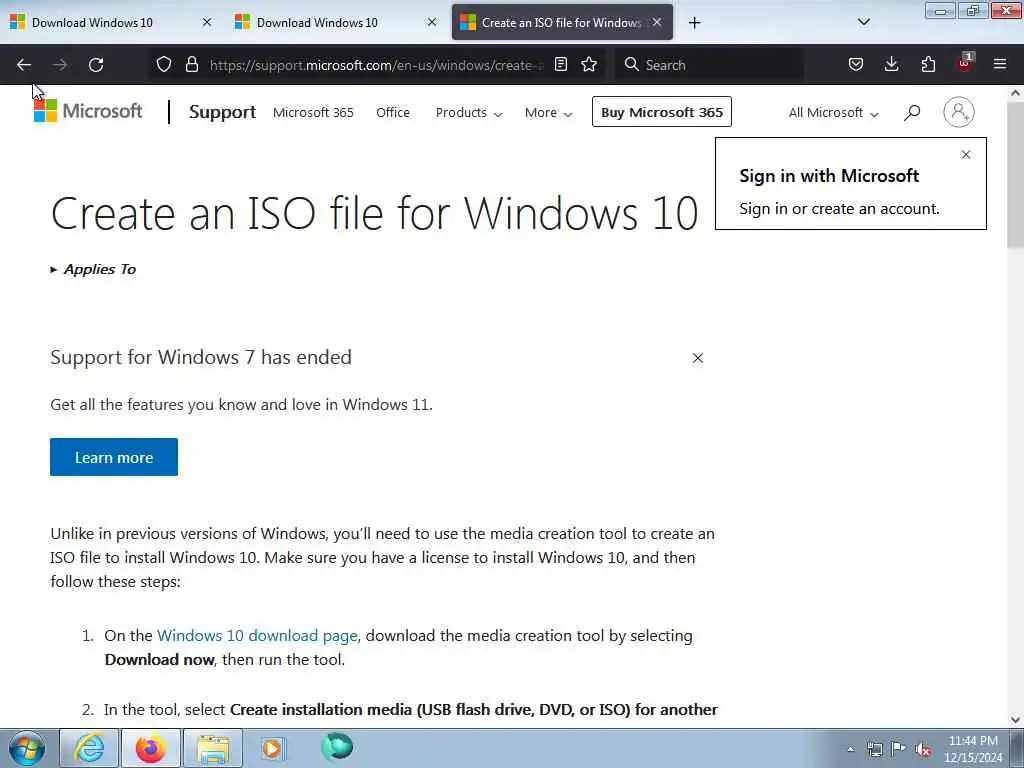Open the Office nav link
The width and height of the screenshot is (1024, 768).
392,112
